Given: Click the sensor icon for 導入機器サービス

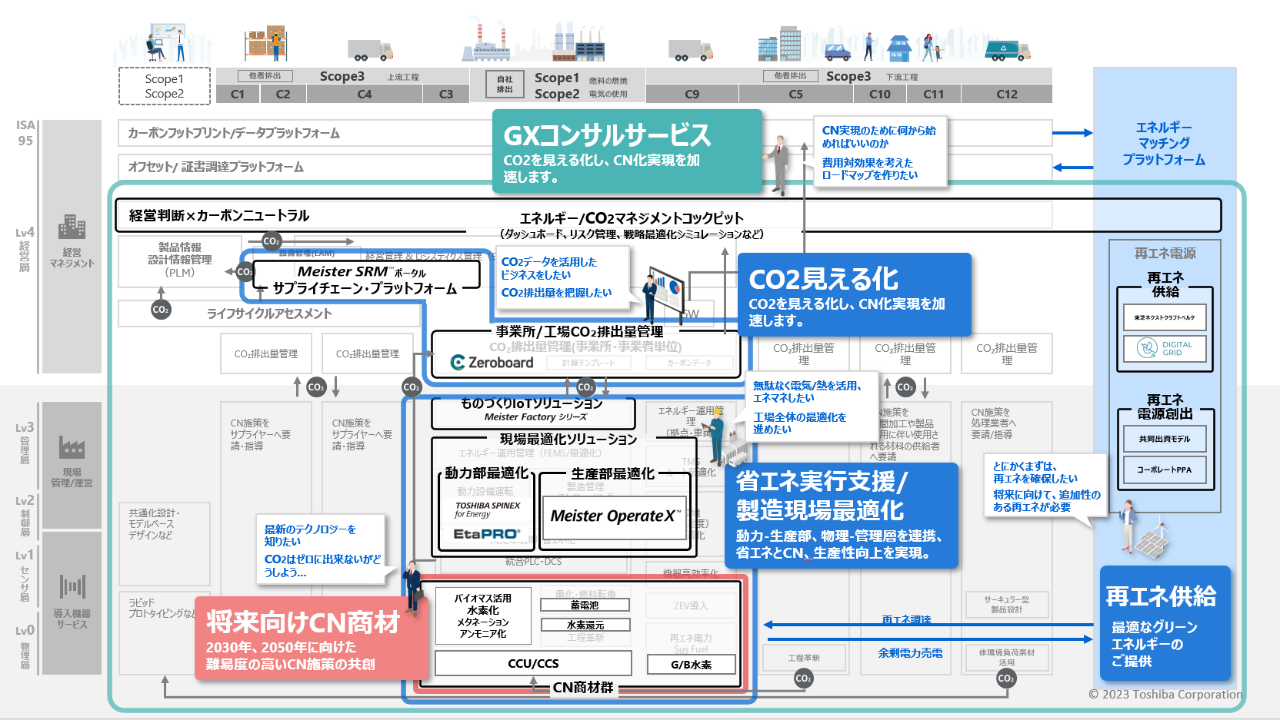Looking at the screenshot, I should pos(73,587).
